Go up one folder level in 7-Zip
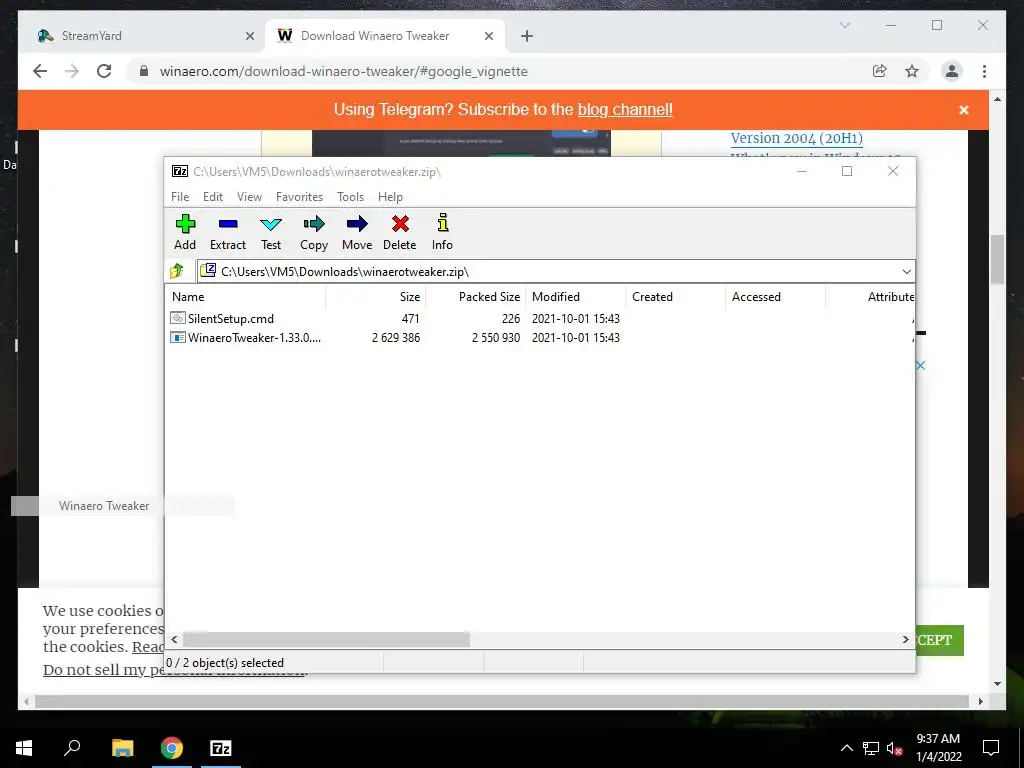Viewport: 1024px width, 768px height. point(177,271)
